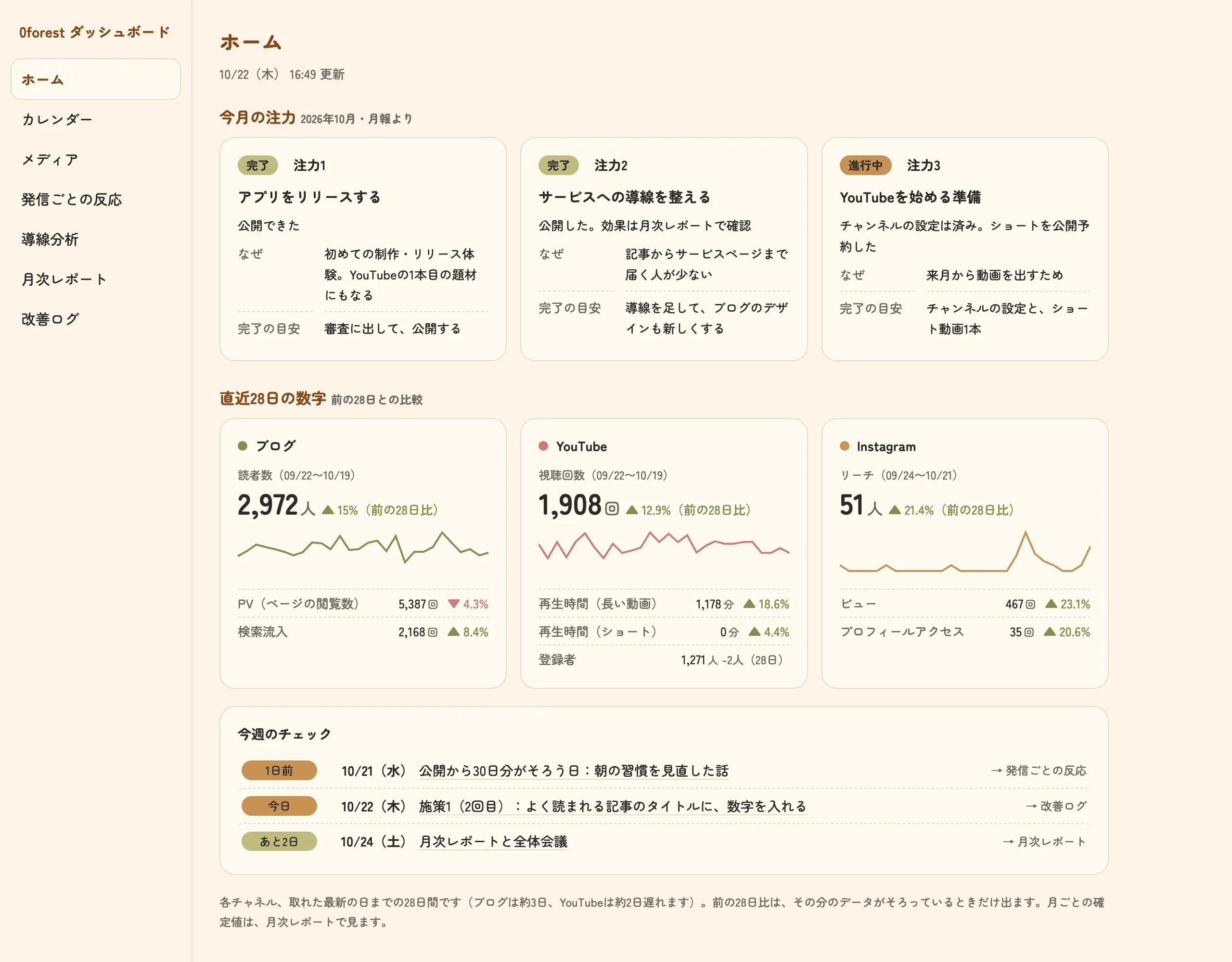Click the orange dot beside Instagram
The width and height of the screenshot is (1232, 962).
point(845,446)
